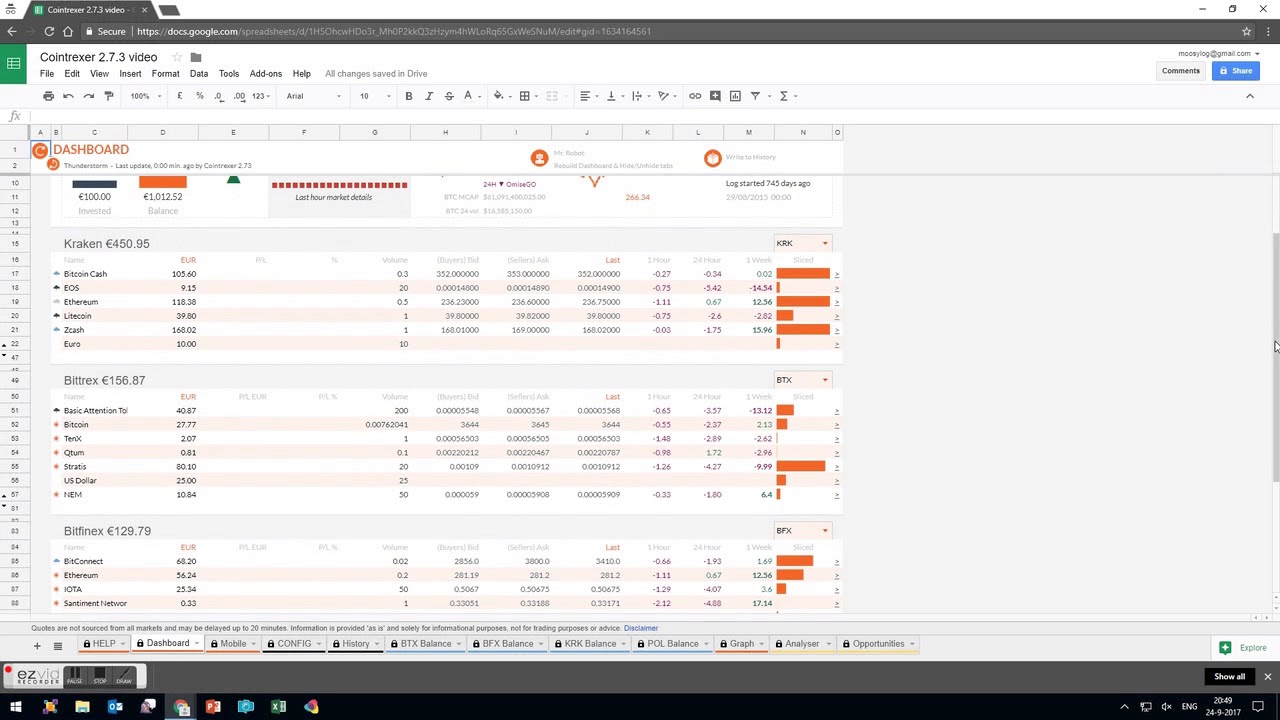The image size is (1280, 720).
Task: Click the move to folder icon
Action: pos(196,57)
